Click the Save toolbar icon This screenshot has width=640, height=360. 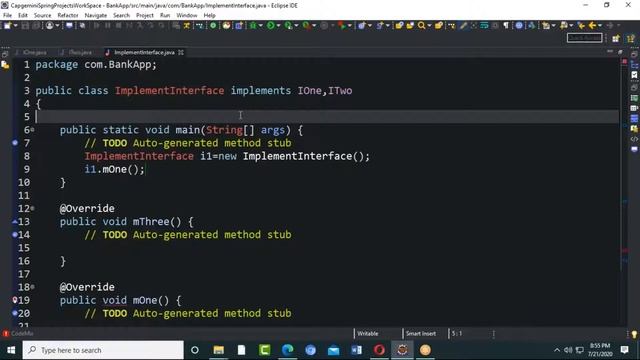click(x=25, y=26)
